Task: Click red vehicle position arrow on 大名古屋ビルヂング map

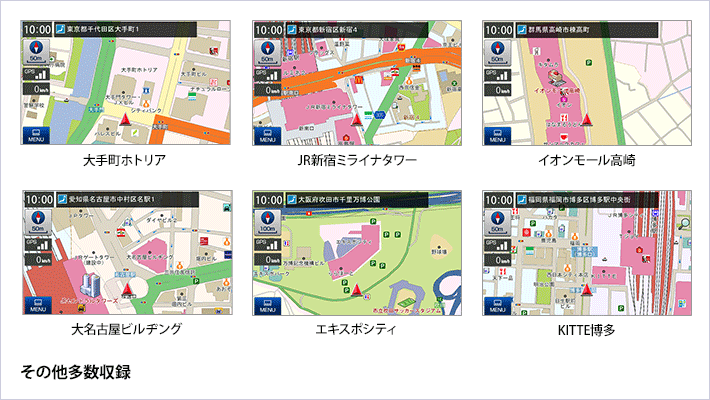Action: [128, 289]
